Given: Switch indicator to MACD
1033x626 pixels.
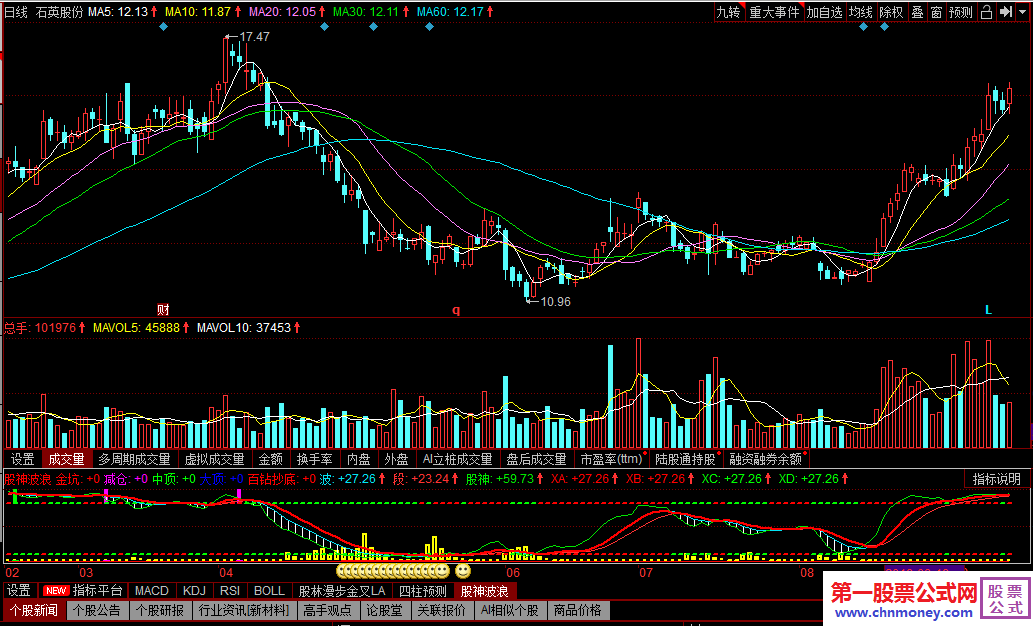Looking at the screenshot, I should point(152,591).
